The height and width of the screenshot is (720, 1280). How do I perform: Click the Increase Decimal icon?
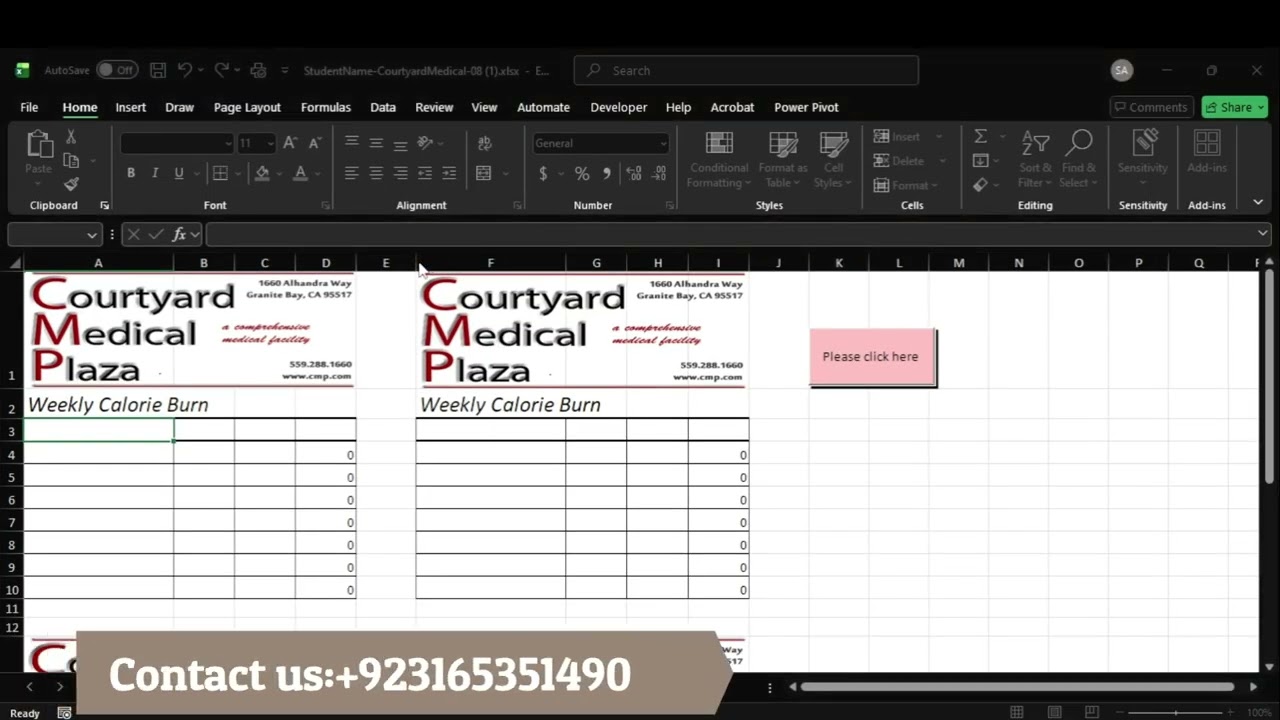(634, 173)
